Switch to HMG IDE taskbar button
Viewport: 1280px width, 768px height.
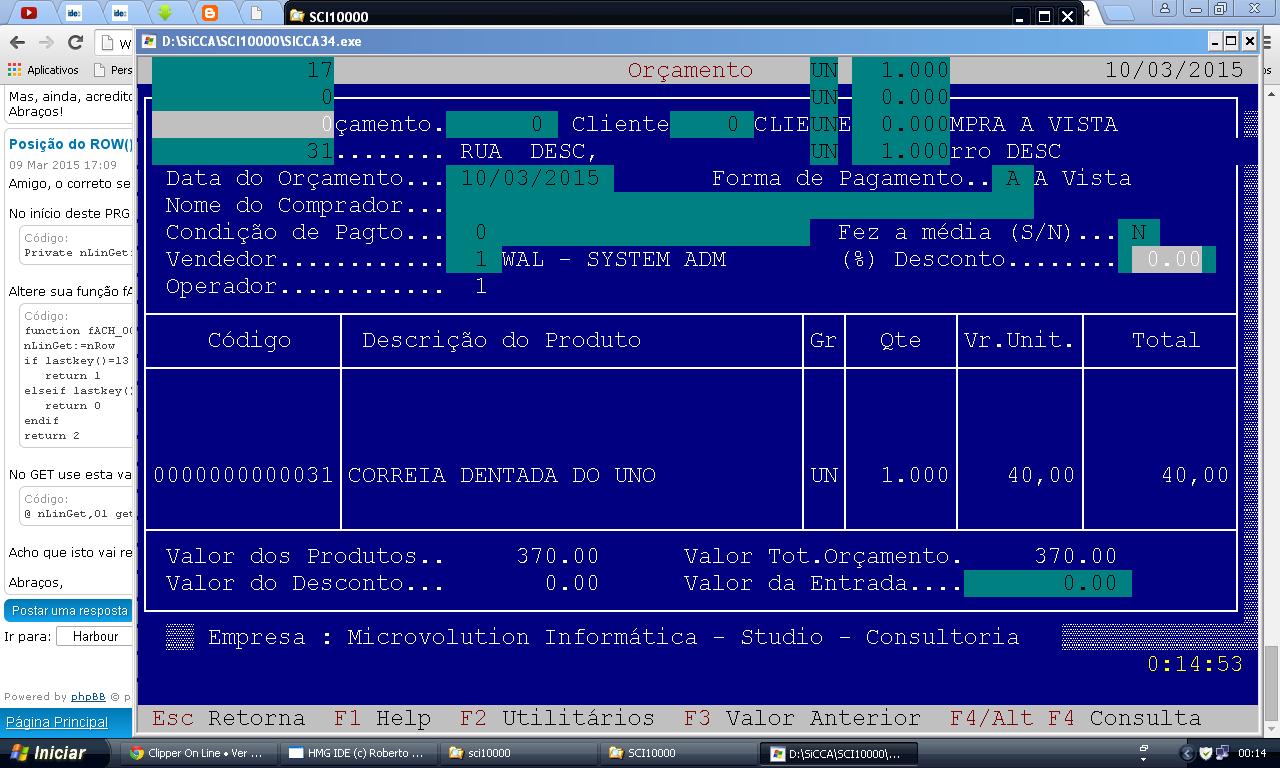(x=357, y=753)
